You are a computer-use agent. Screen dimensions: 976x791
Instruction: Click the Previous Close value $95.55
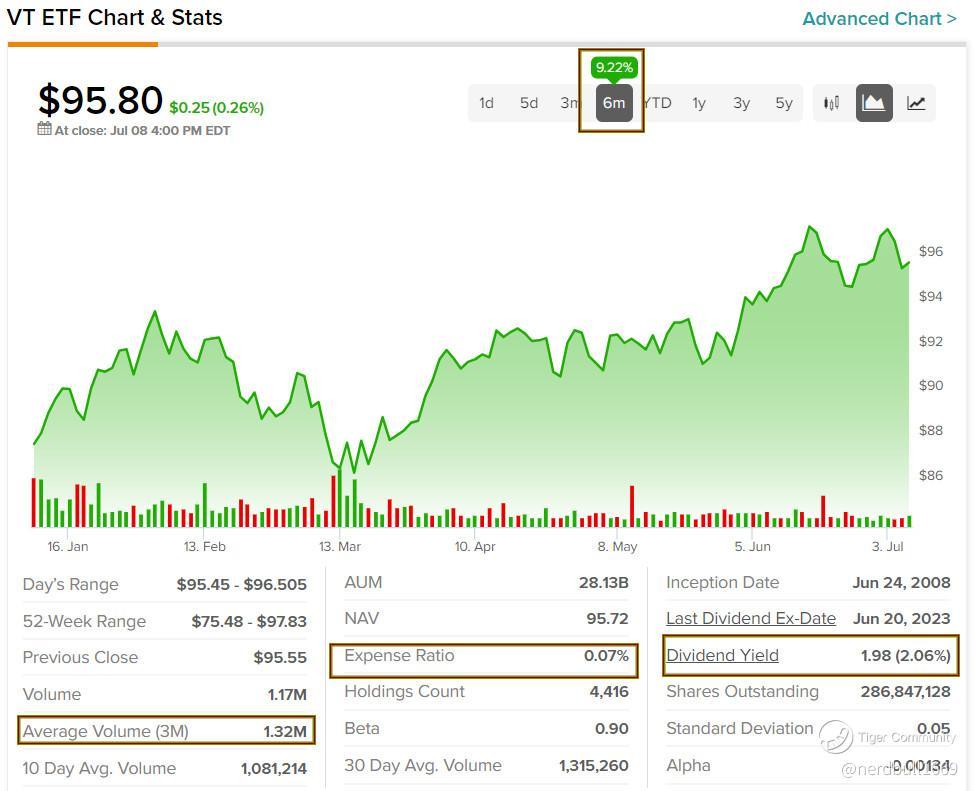[280, 657]
